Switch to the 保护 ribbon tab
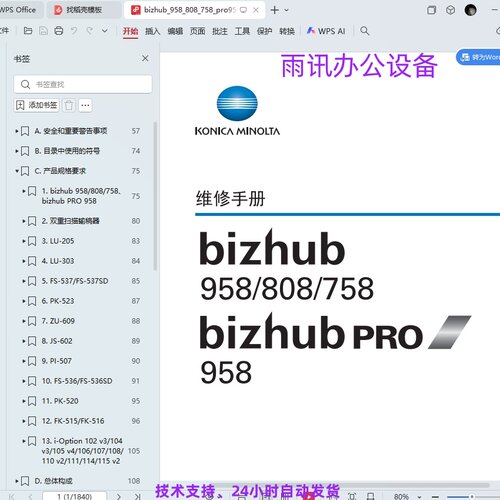 coord(264,31)
